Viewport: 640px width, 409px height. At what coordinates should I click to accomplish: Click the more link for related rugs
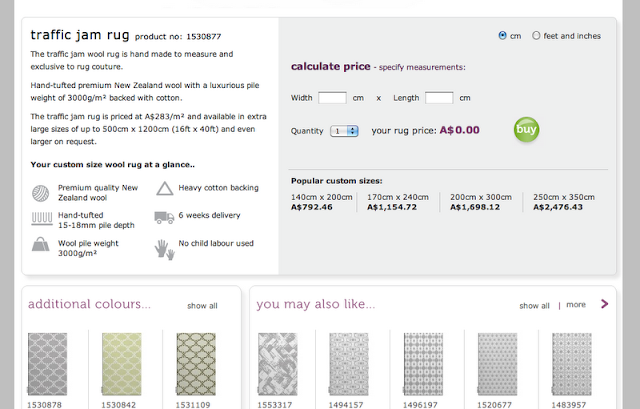click(x=576, y=305)
